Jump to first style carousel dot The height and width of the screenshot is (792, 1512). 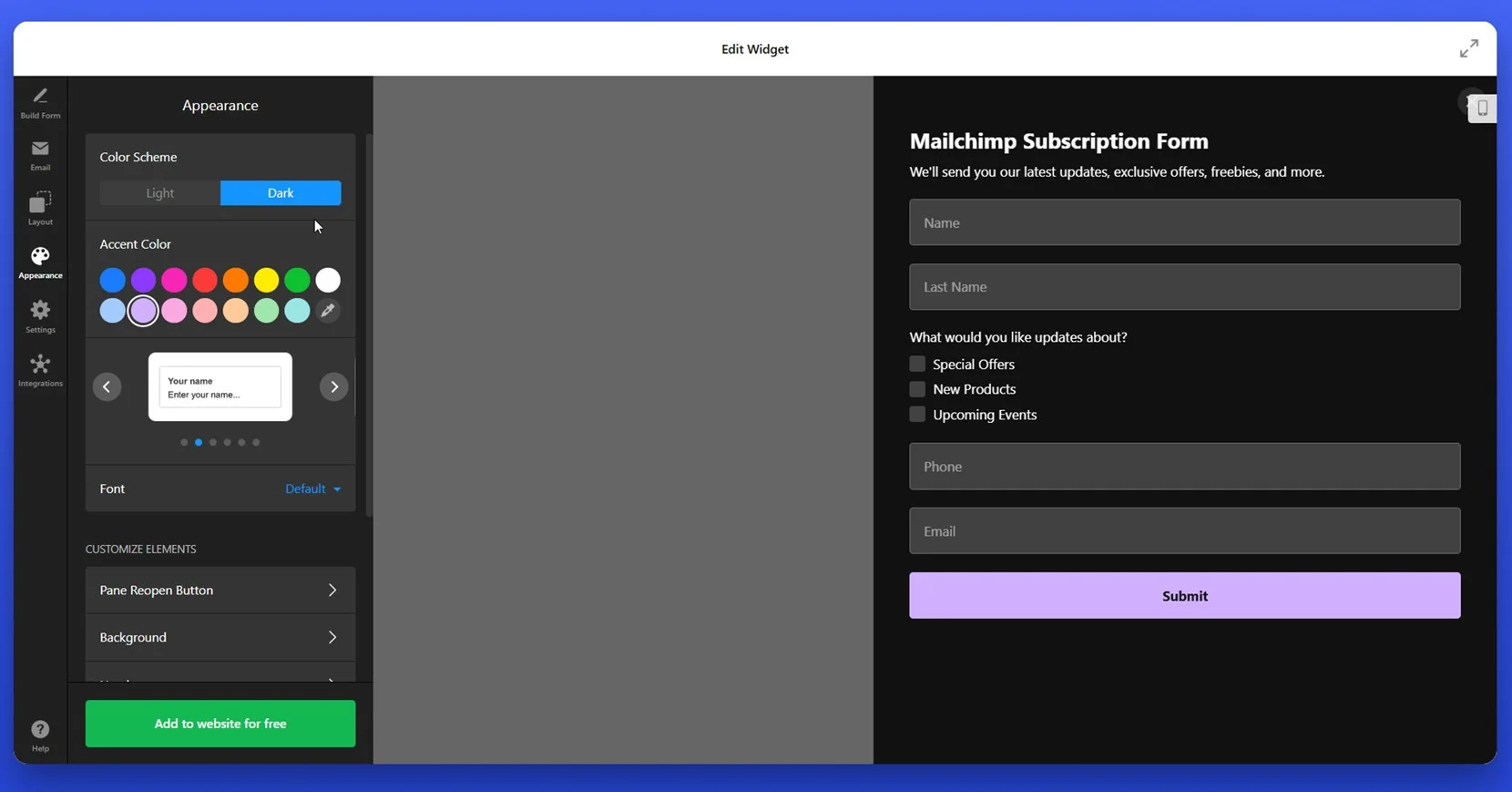[x=184, y=443]
